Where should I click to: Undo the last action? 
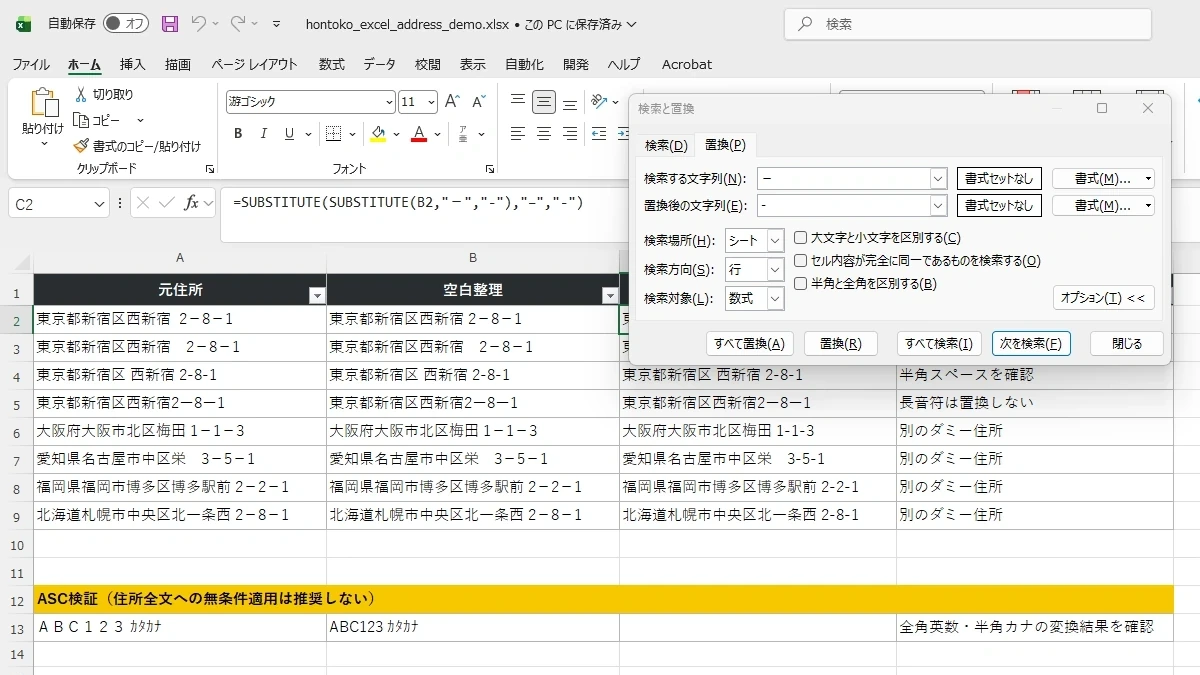tap(199, 23)
